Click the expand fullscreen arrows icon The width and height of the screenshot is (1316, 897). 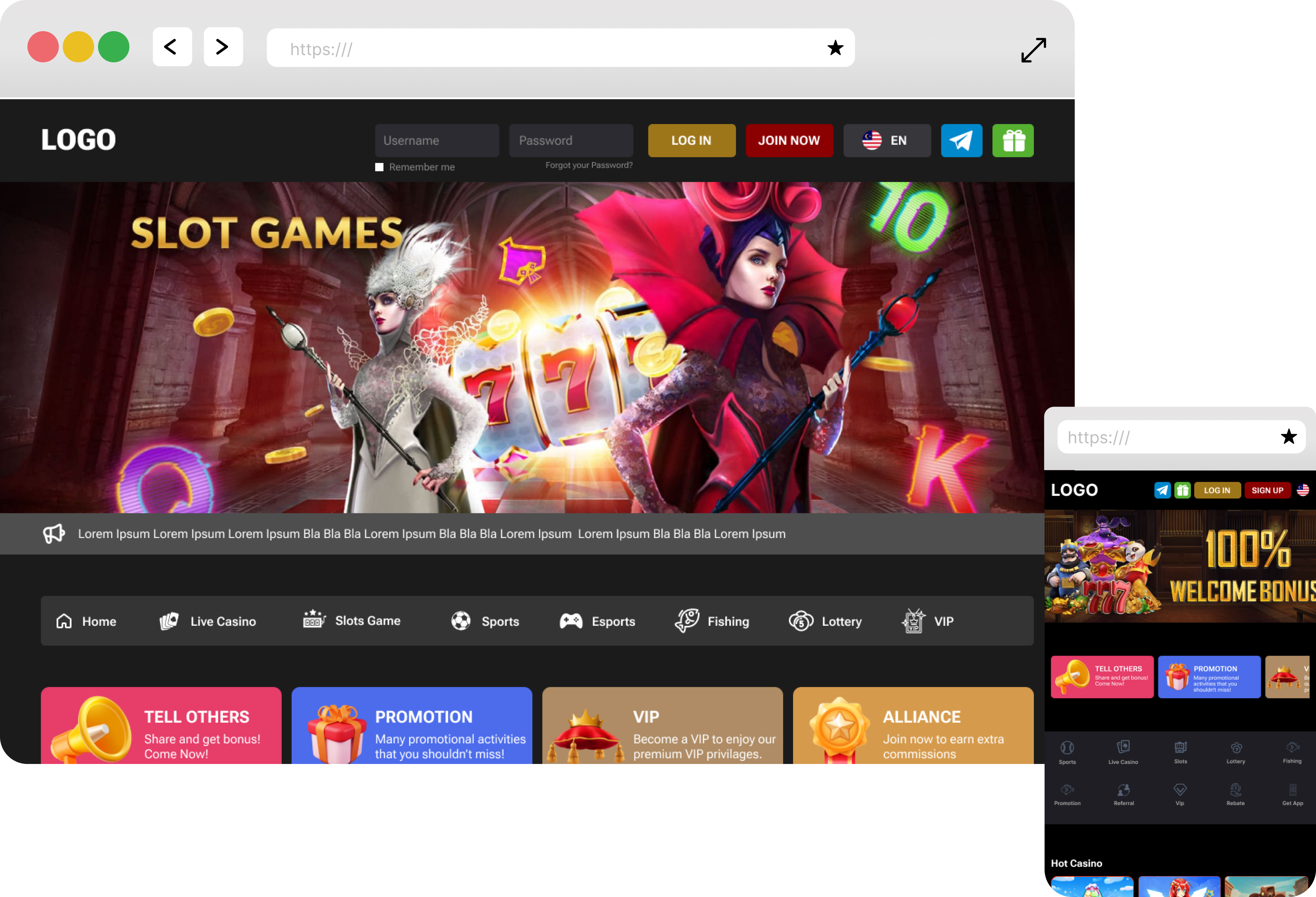point(1033,50)
